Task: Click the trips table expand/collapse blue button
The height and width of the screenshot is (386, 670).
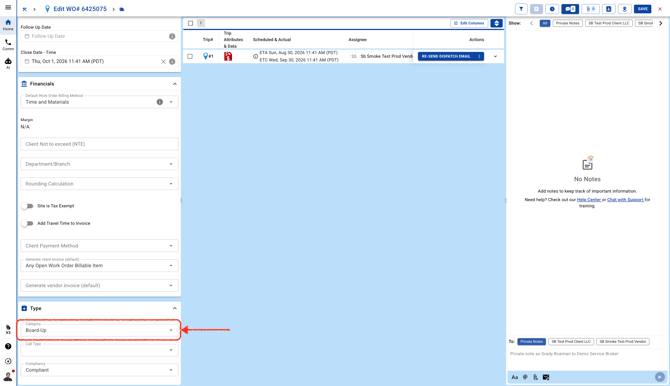Action: tap(496, 23)
